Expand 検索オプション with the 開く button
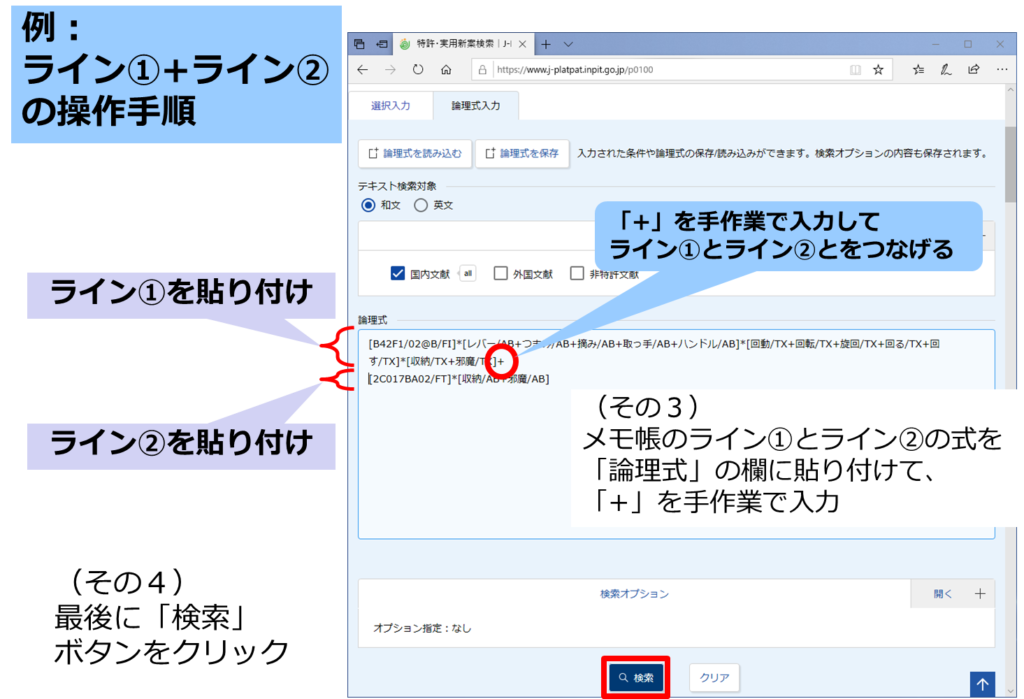The height and width of the screenshot is (699, 1024). [x=943, y=593]
